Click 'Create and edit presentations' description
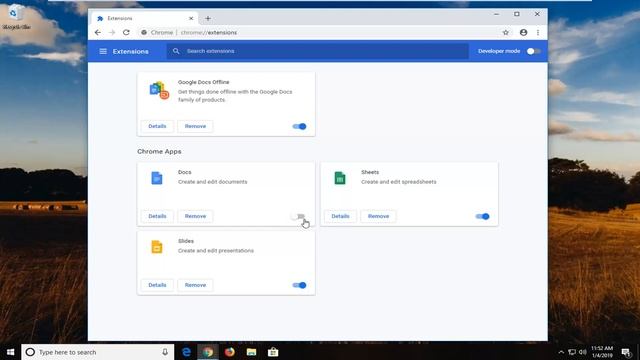The height and width of the screenshot is (360, 640). coord(216,251)
